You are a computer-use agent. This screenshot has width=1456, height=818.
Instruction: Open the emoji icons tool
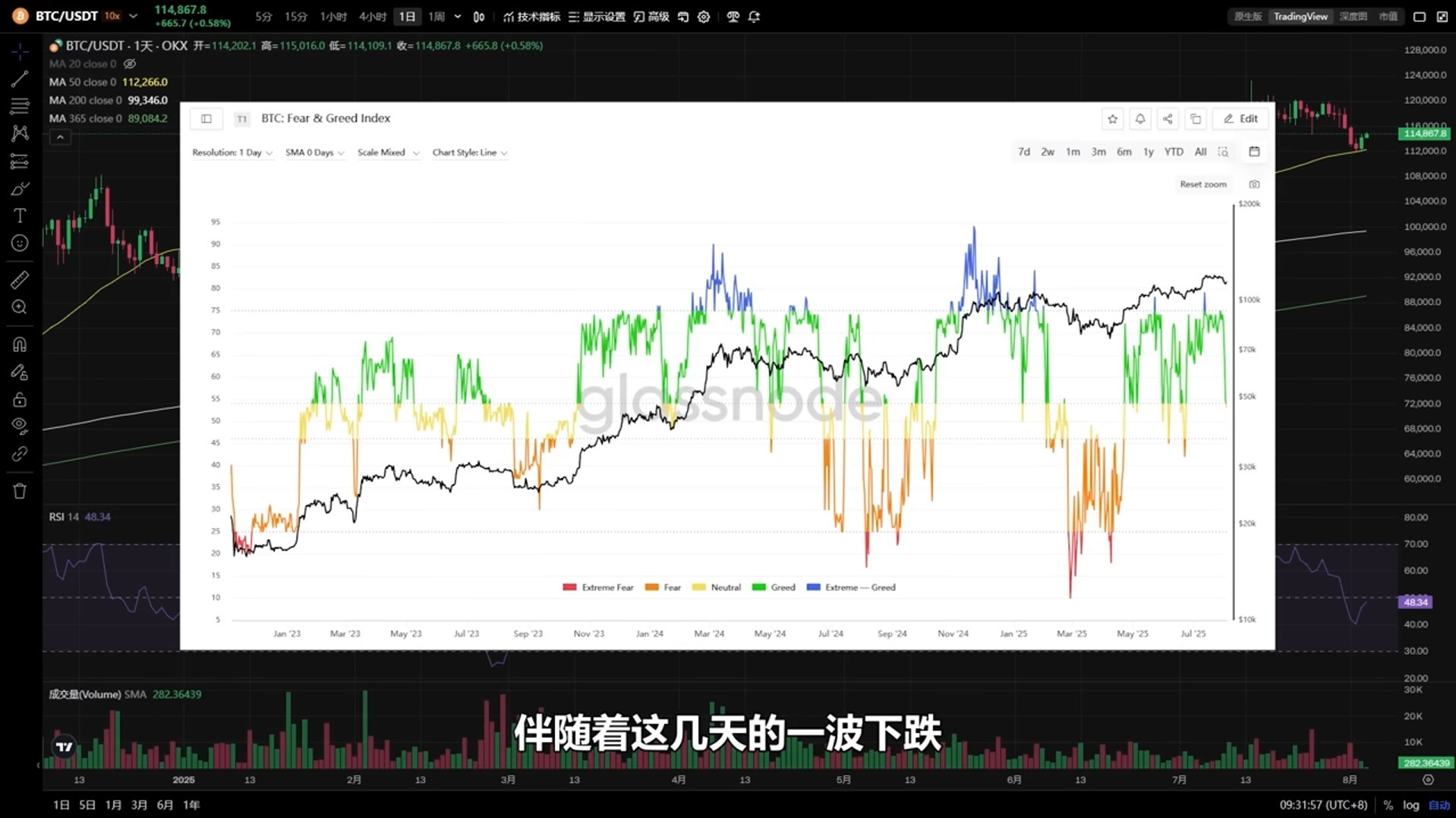coord(20,243)
